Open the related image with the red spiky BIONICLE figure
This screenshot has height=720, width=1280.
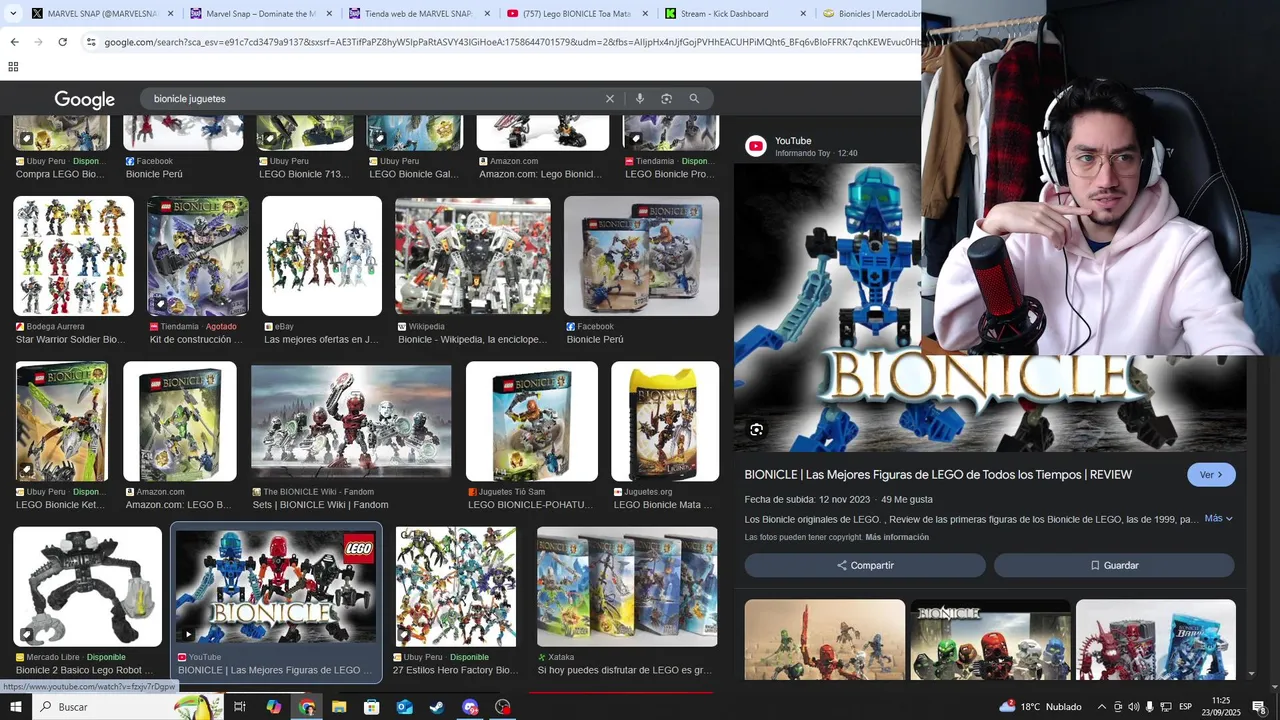click(x=1156, y=640)
